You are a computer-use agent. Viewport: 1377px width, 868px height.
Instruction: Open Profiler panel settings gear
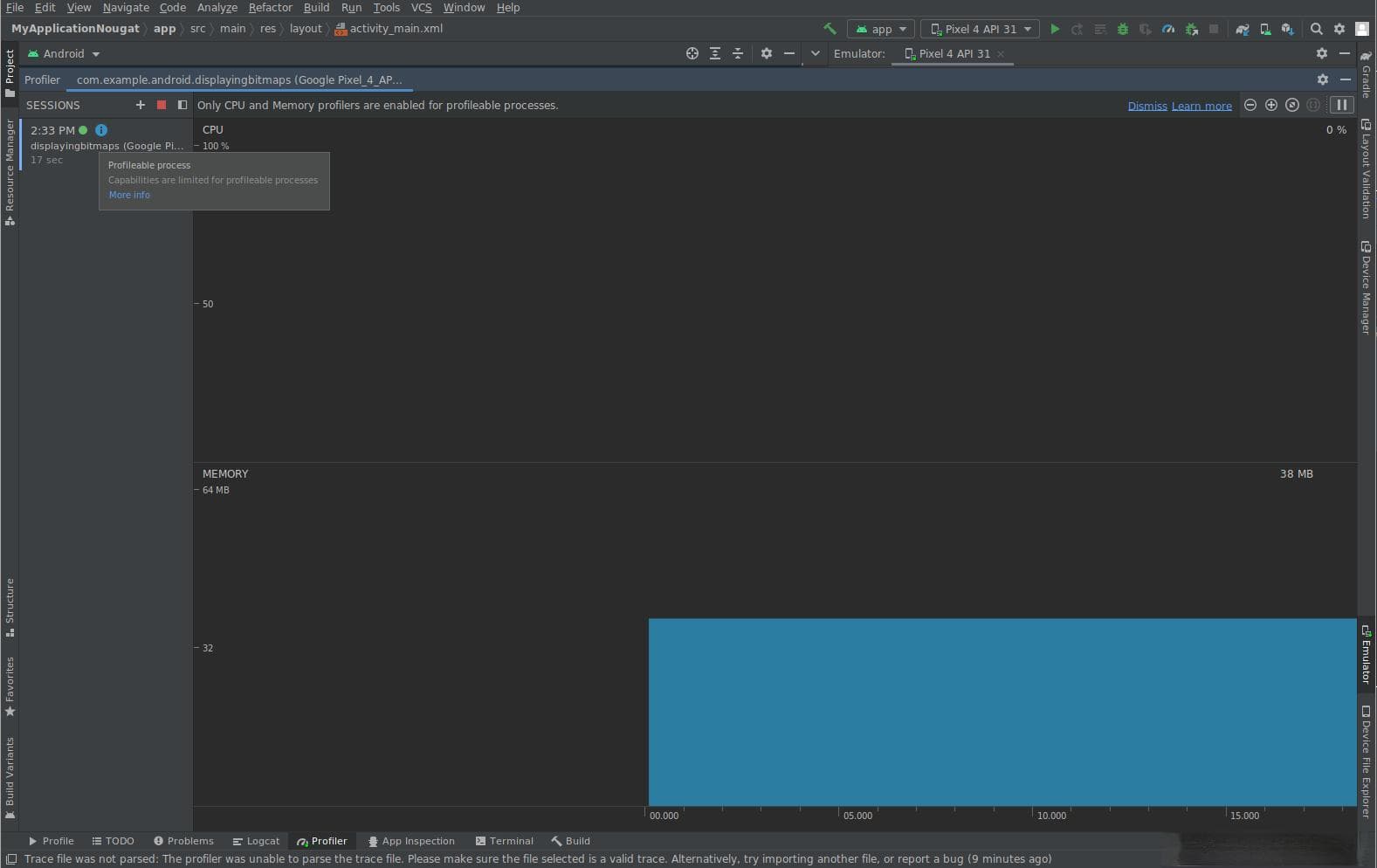[x=1323, y=79]
